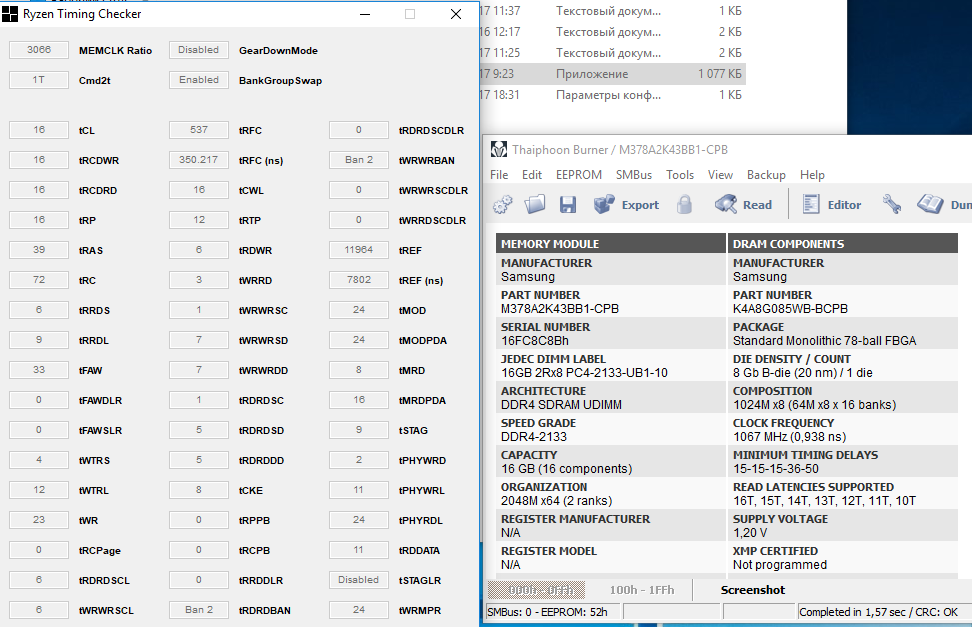Click the Thaiphoon Burner title bar app icon
972x627 pixels.
(x=499, y=149)
